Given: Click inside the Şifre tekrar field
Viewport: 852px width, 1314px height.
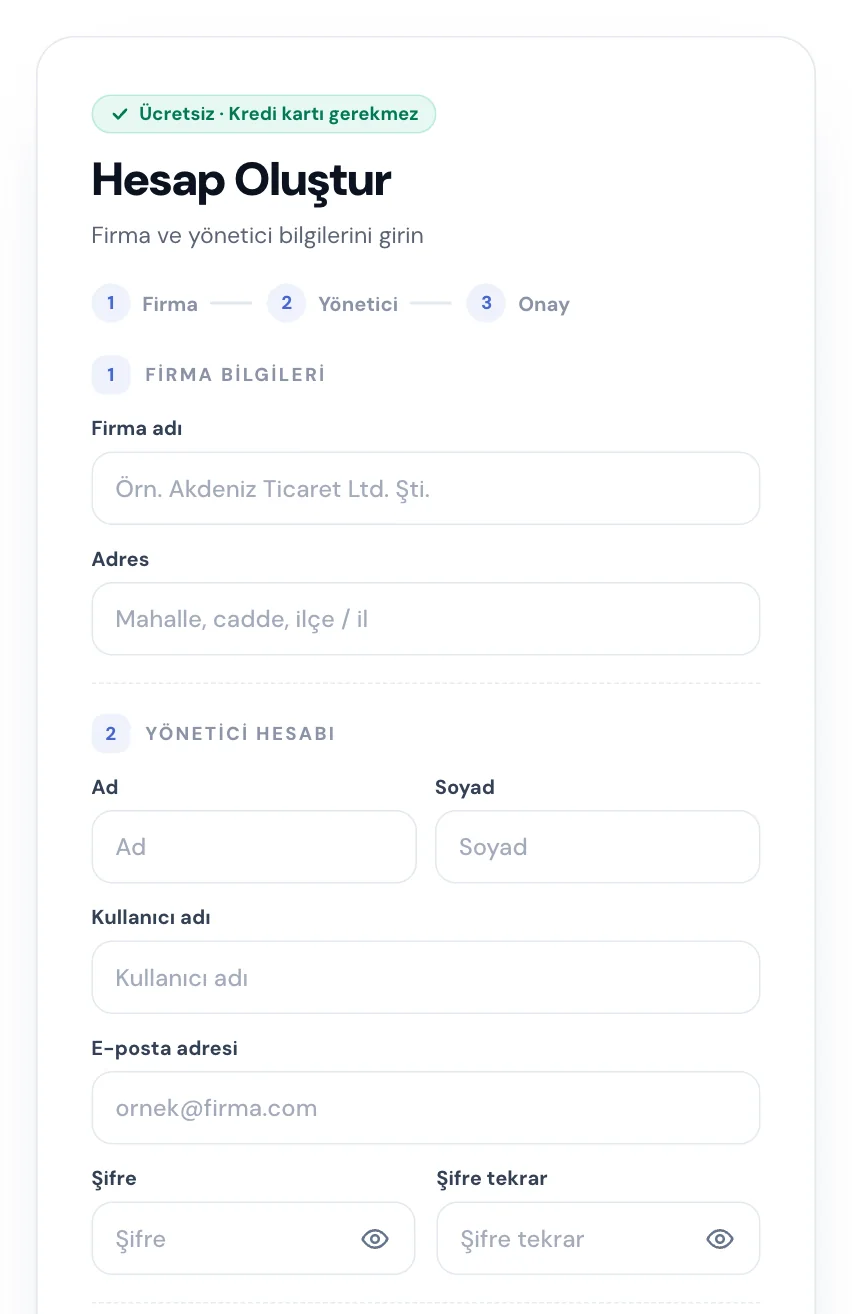Looking at the screenshot, I should 598,1238.
